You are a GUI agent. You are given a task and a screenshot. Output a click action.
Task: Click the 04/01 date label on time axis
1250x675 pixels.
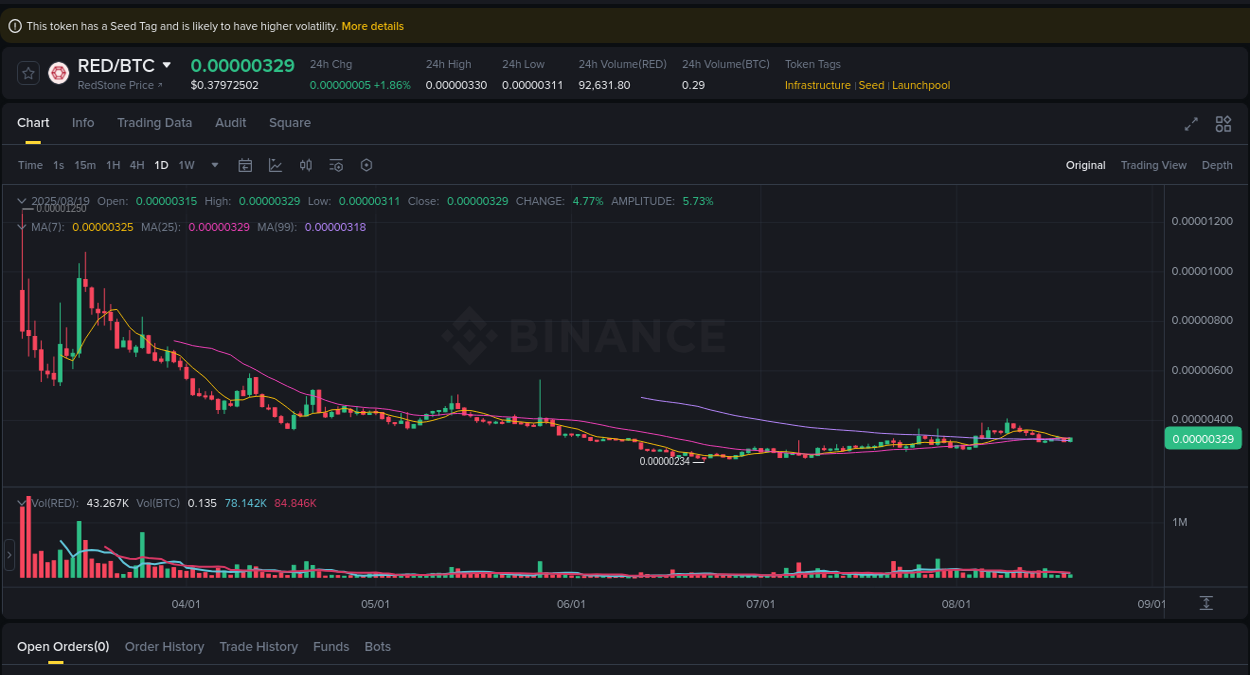coord(186,604)
